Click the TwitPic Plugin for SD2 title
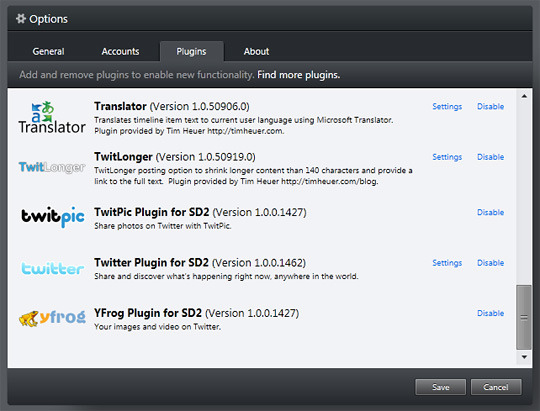540x411 pixels. 200,212
